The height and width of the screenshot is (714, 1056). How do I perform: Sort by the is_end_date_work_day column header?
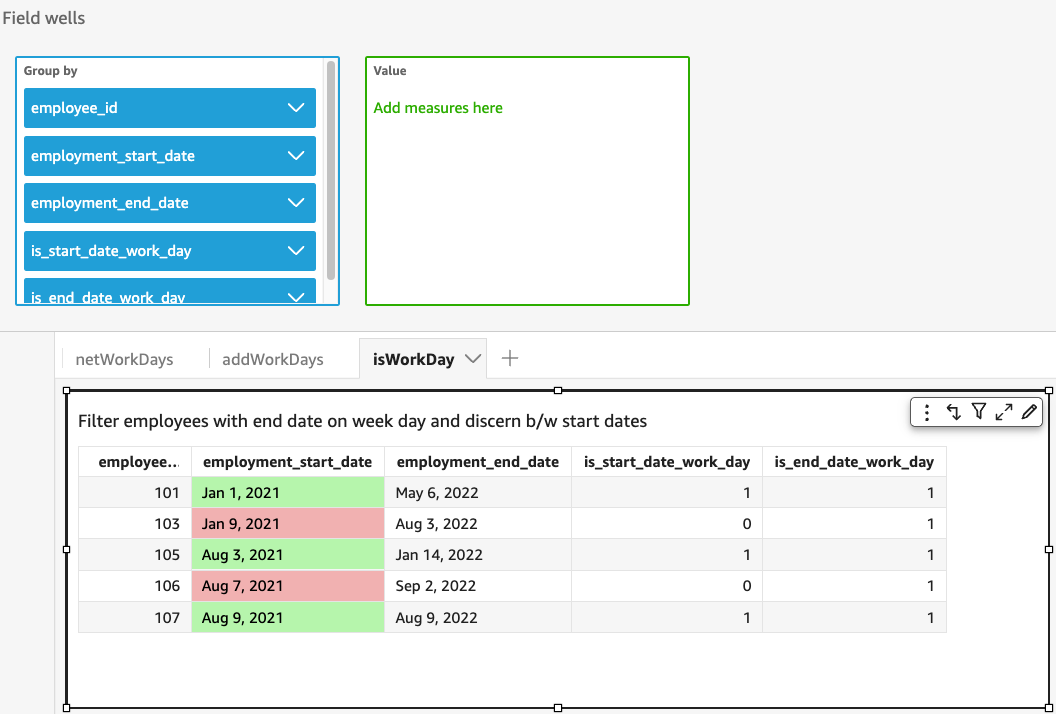(853, 462)
